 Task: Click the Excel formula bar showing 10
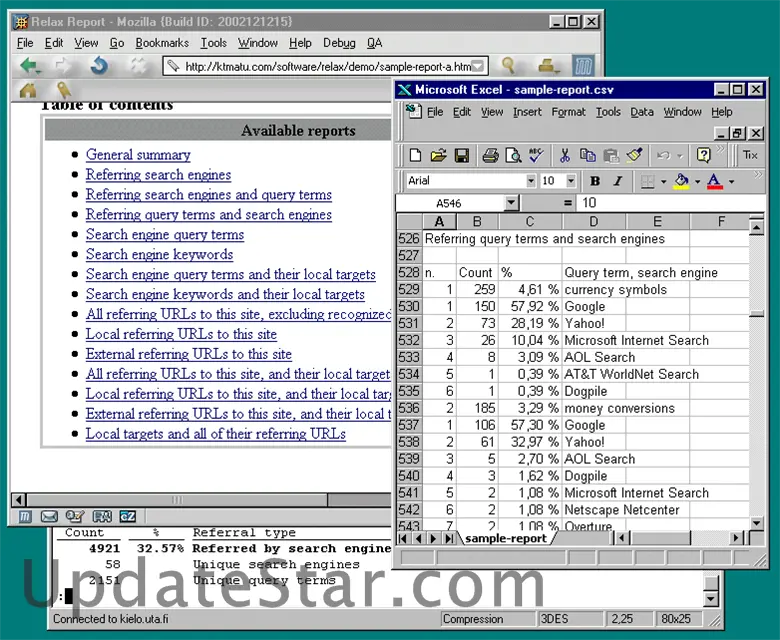(x=671, y=203)
